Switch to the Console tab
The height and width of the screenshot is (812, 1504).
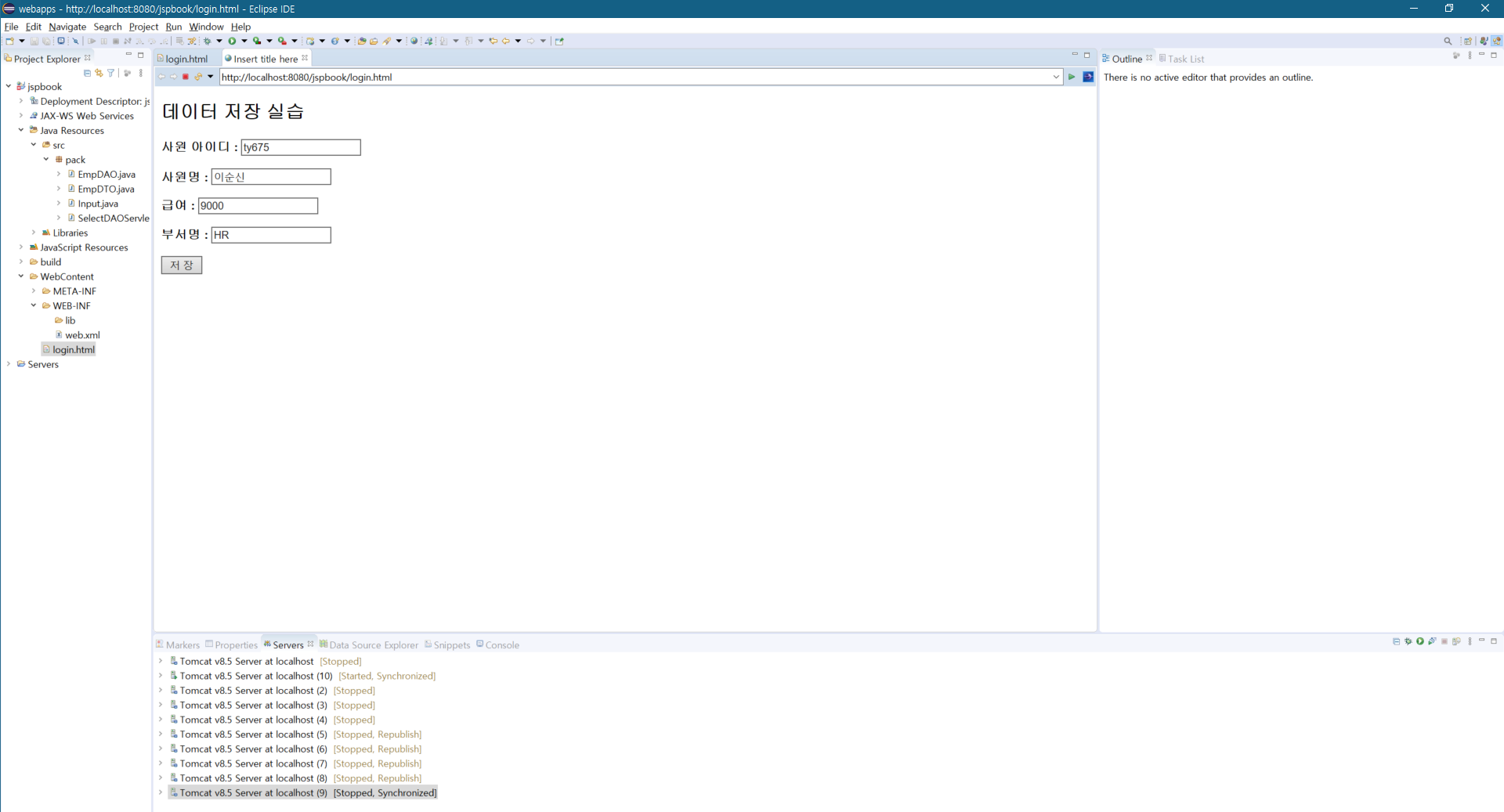(501, 645)
